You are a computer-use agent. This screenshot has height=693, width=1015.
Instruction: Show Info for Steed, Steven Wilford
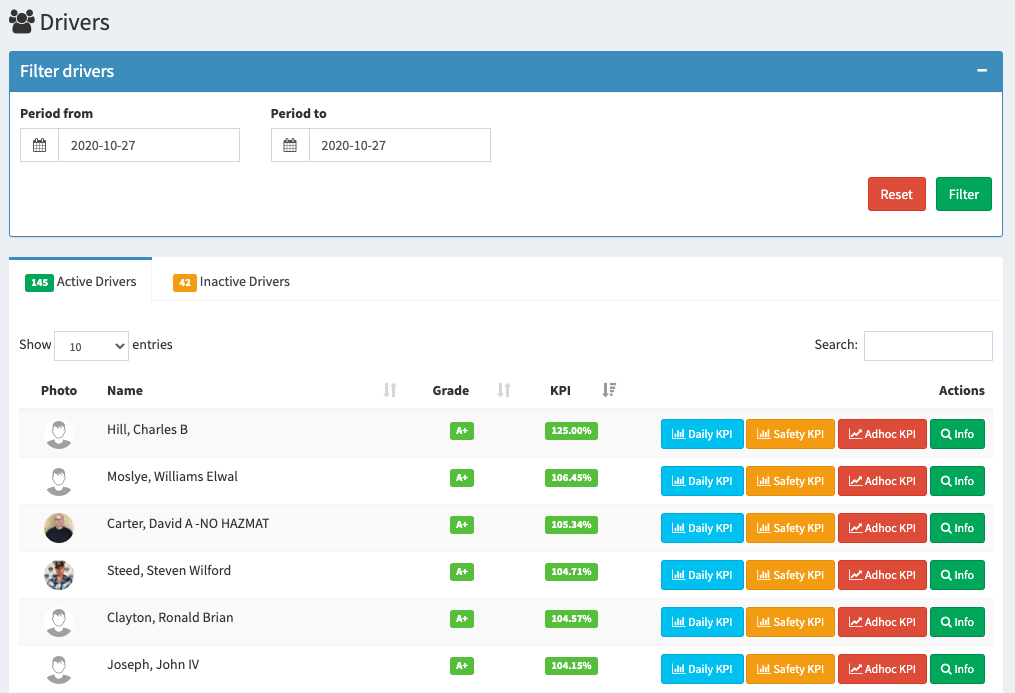click(957, 575)
